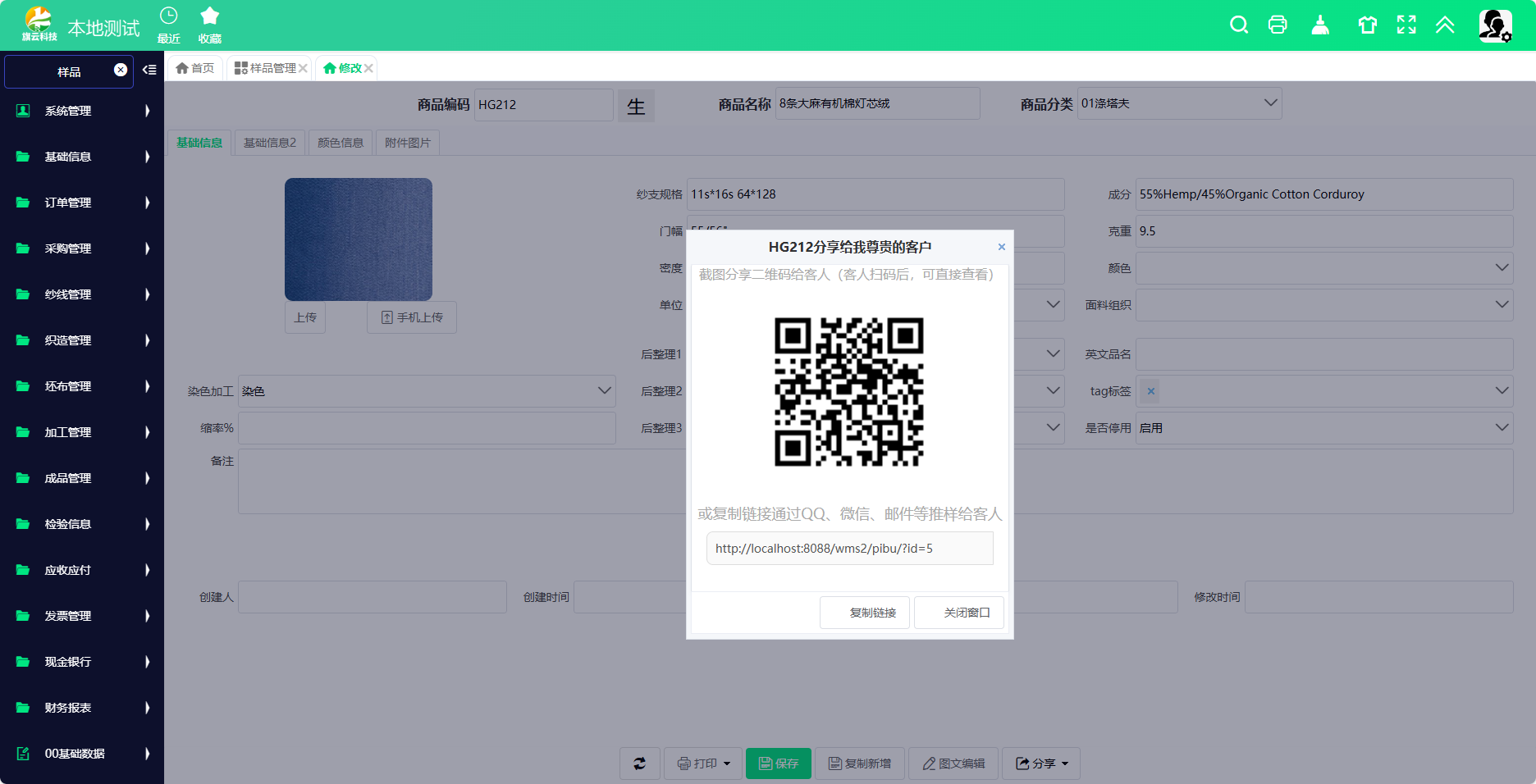Open the 首页 home tab

coord(195,68)
